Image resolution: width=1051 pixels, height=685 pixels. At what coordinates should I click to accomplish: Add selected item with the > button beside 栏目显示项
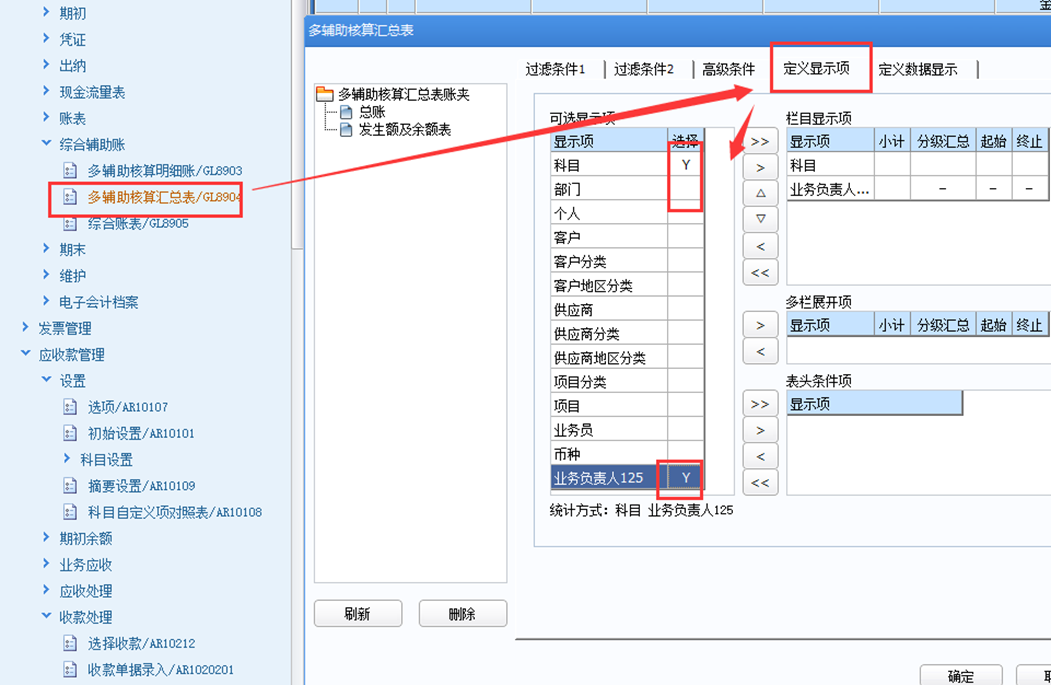click(x=760, y=168)
